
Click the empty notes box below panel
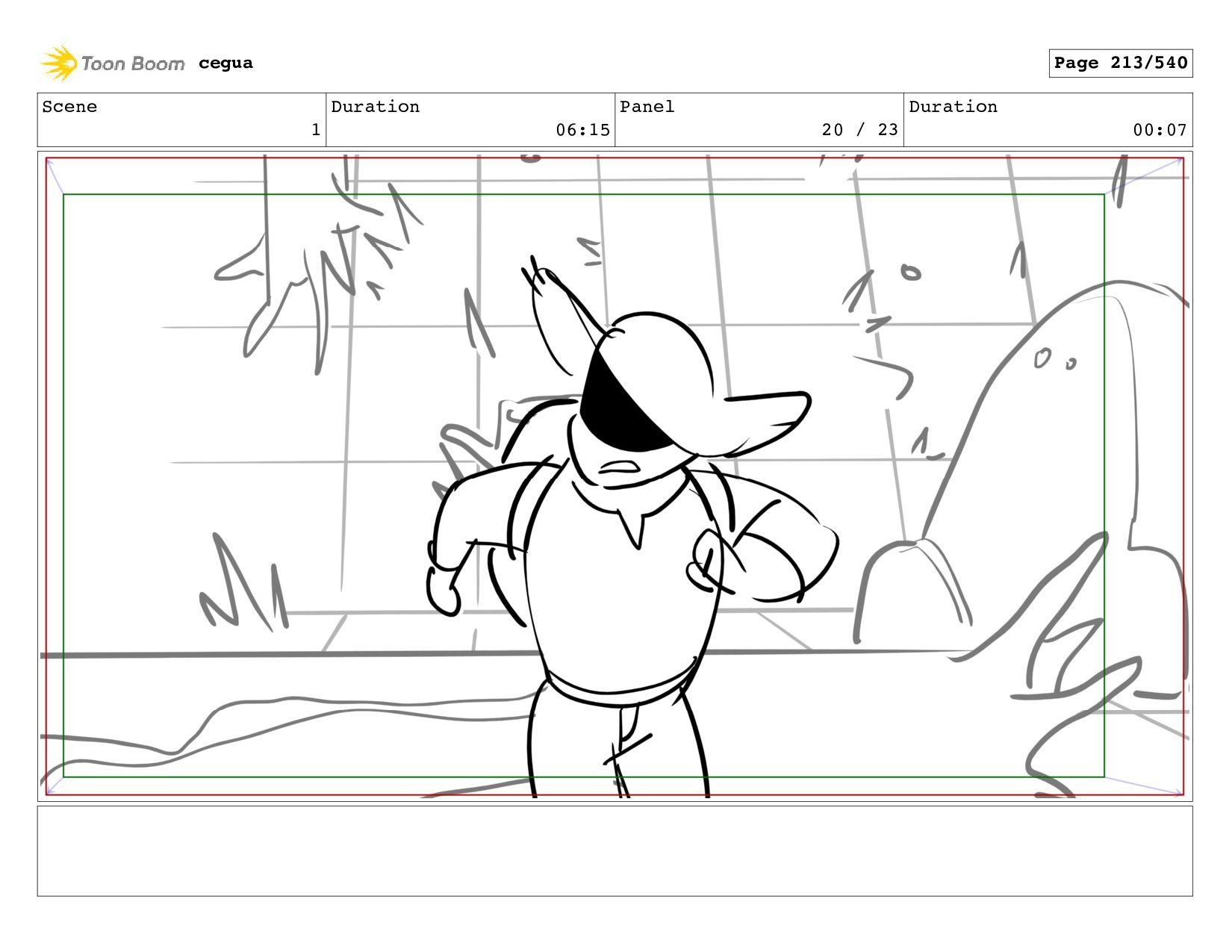(x=615, y=851)
